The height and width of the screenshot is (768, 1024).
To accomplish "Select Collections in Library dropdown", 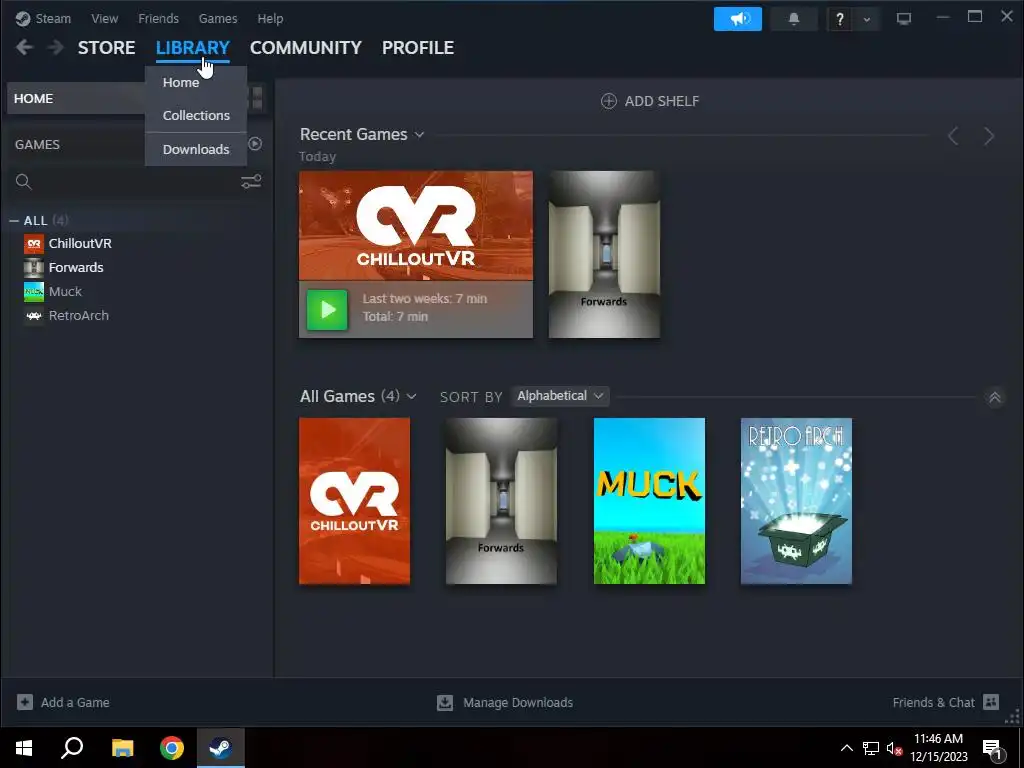I will (x=196, y=115).
